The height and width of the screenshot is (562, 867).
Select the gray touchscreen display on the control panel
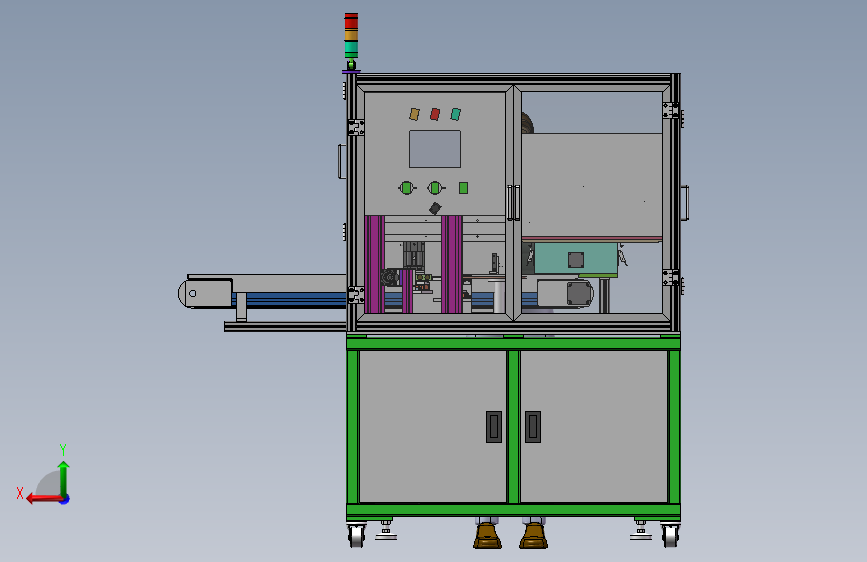point(435,149)
